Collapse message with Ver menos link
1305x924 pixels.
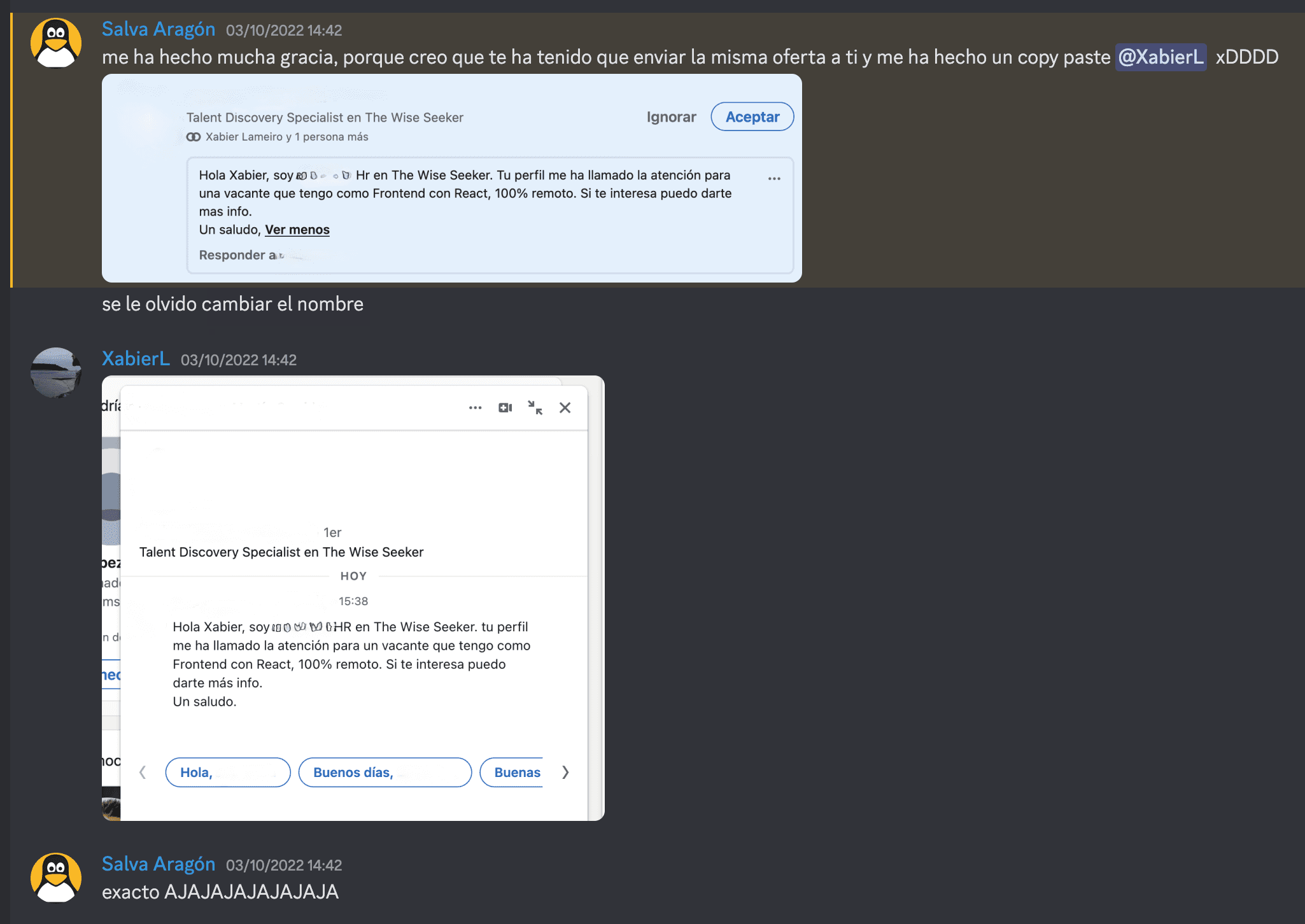(297, 230)
